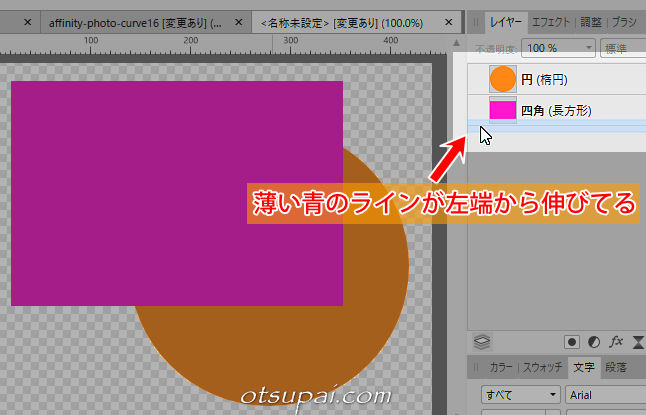Open the blend mode 標準 dropdown

pos(623,48)
